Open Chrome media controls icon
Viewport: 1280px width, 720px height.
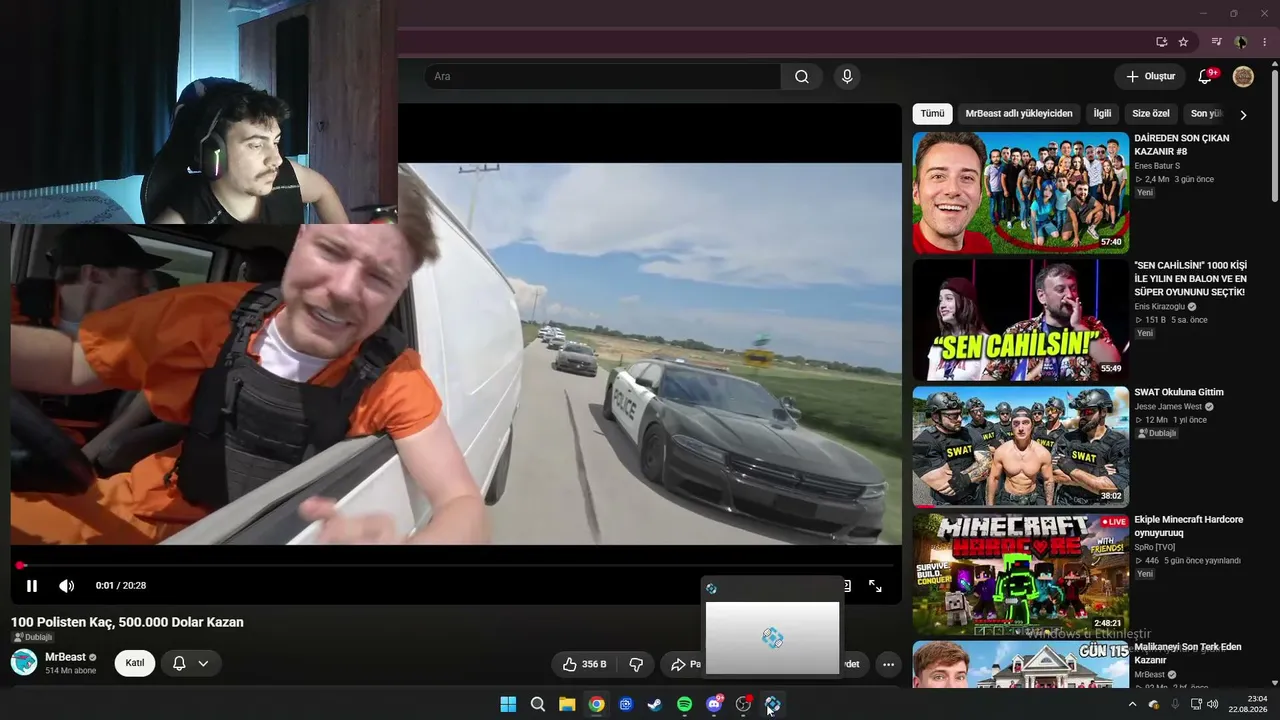click(1217, 42)
